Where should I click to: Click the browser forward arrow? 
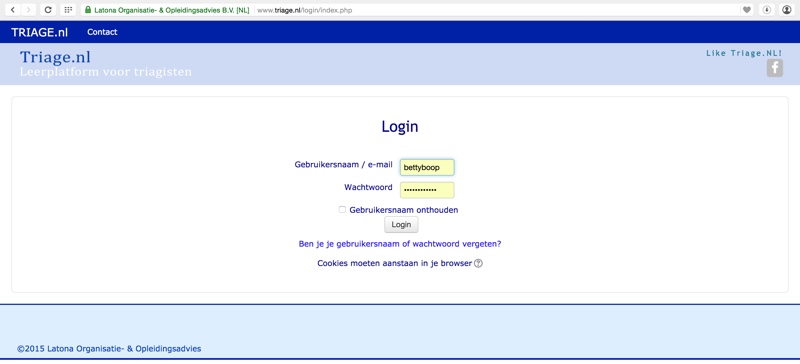[x=29, y=10]
